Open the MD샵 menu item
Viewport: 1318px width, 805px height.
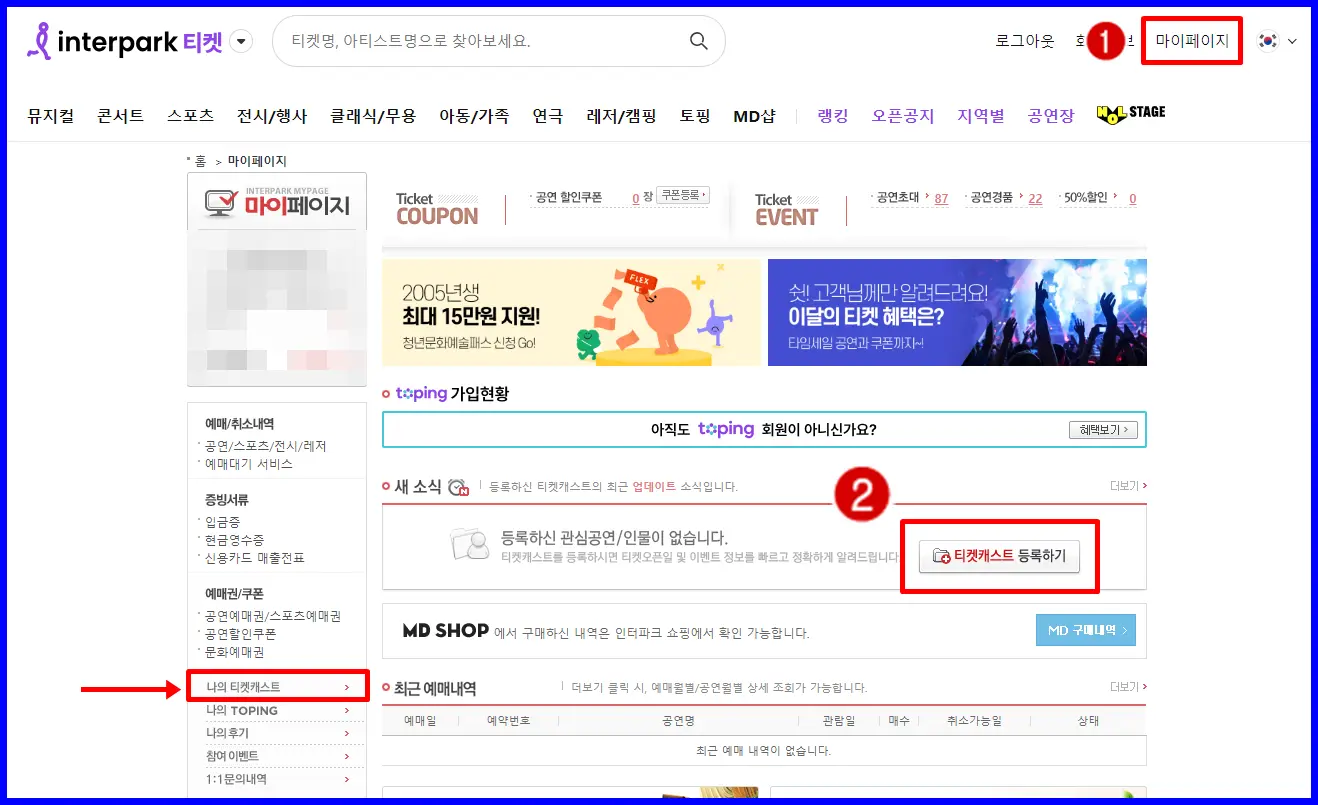[x=754, y=115]
